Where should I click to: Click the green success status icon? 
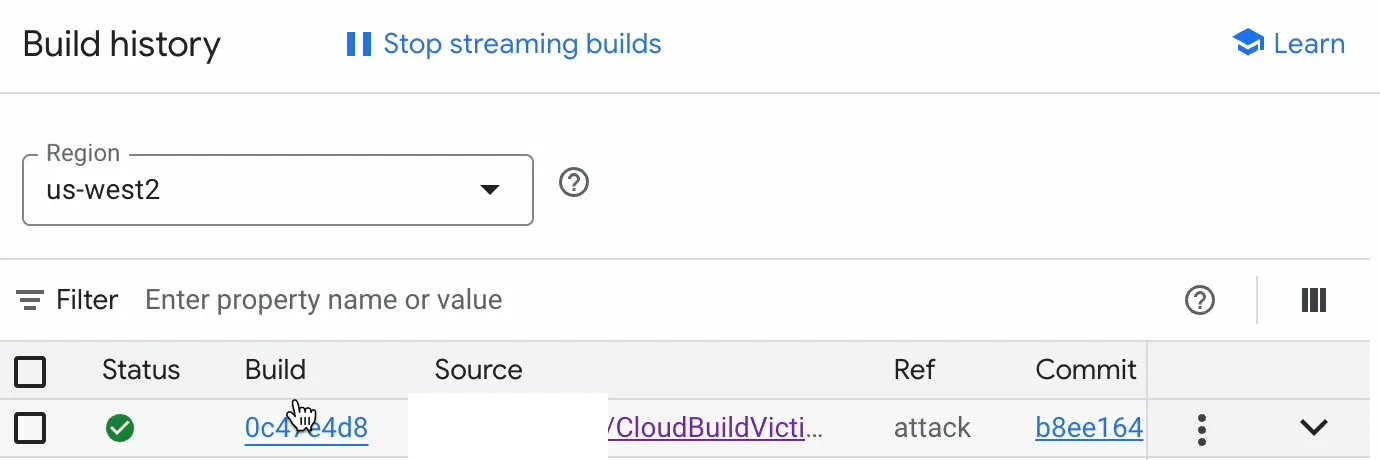click(x=120, y=428)
